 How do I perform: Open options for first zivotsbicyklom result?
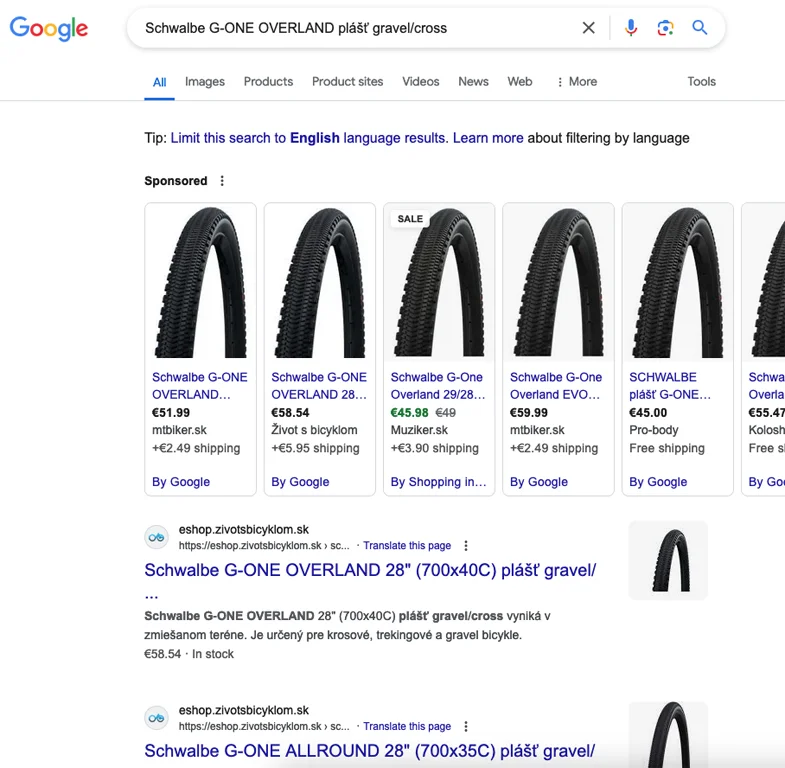pos(466,546)
